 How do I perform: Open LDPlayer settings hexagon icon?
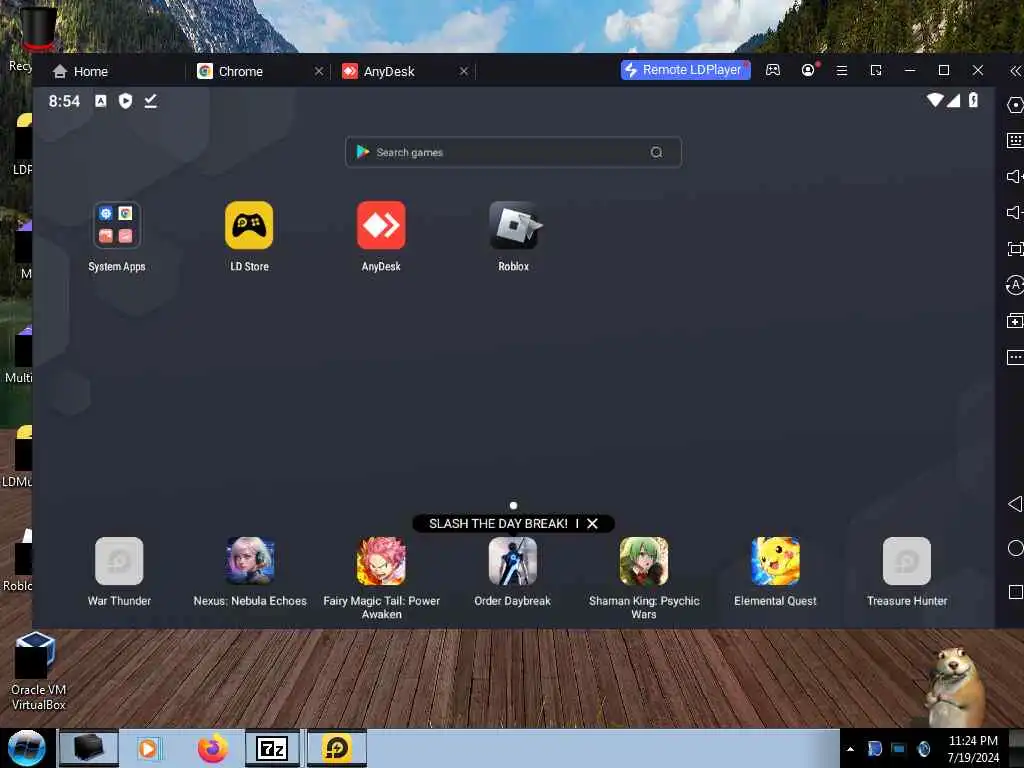click(1015, 105)
